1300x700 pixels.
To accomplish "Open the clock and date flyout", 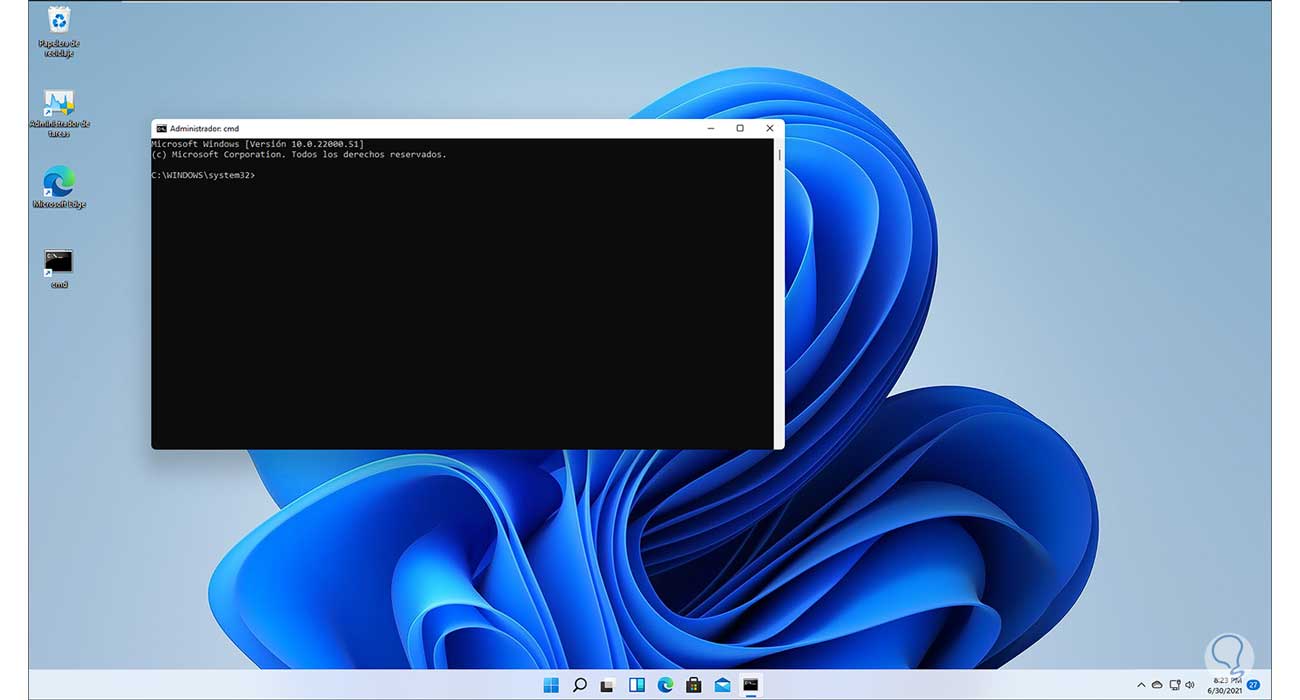I will [1224, 685].
